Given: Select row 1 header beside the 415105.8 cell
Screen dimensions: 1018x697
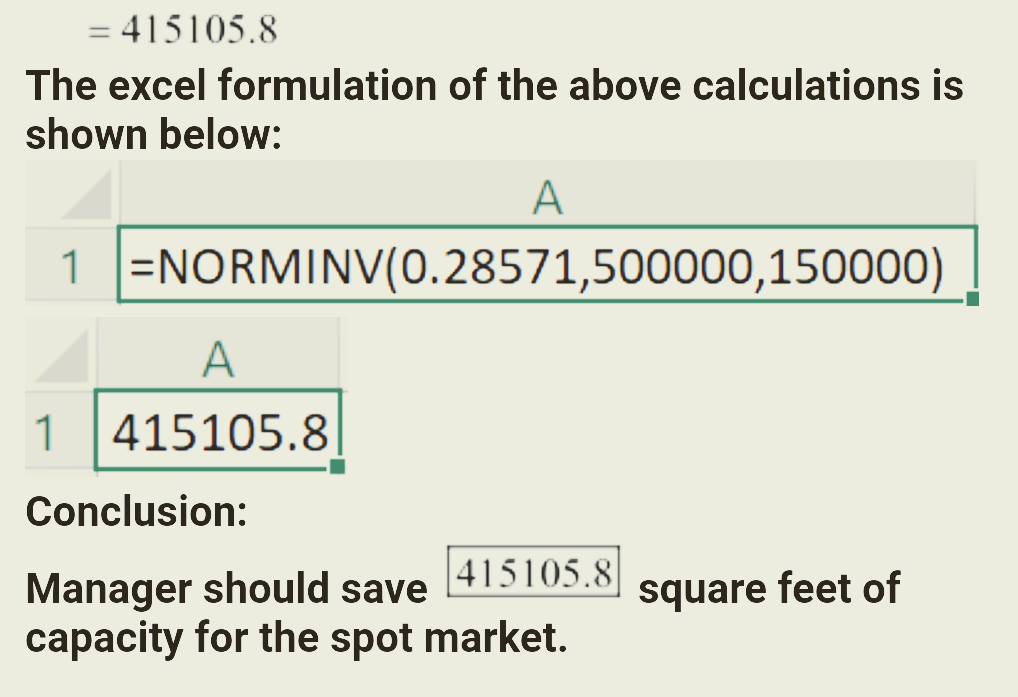Looking at the screenshot, I should click(x=43, y=432).
